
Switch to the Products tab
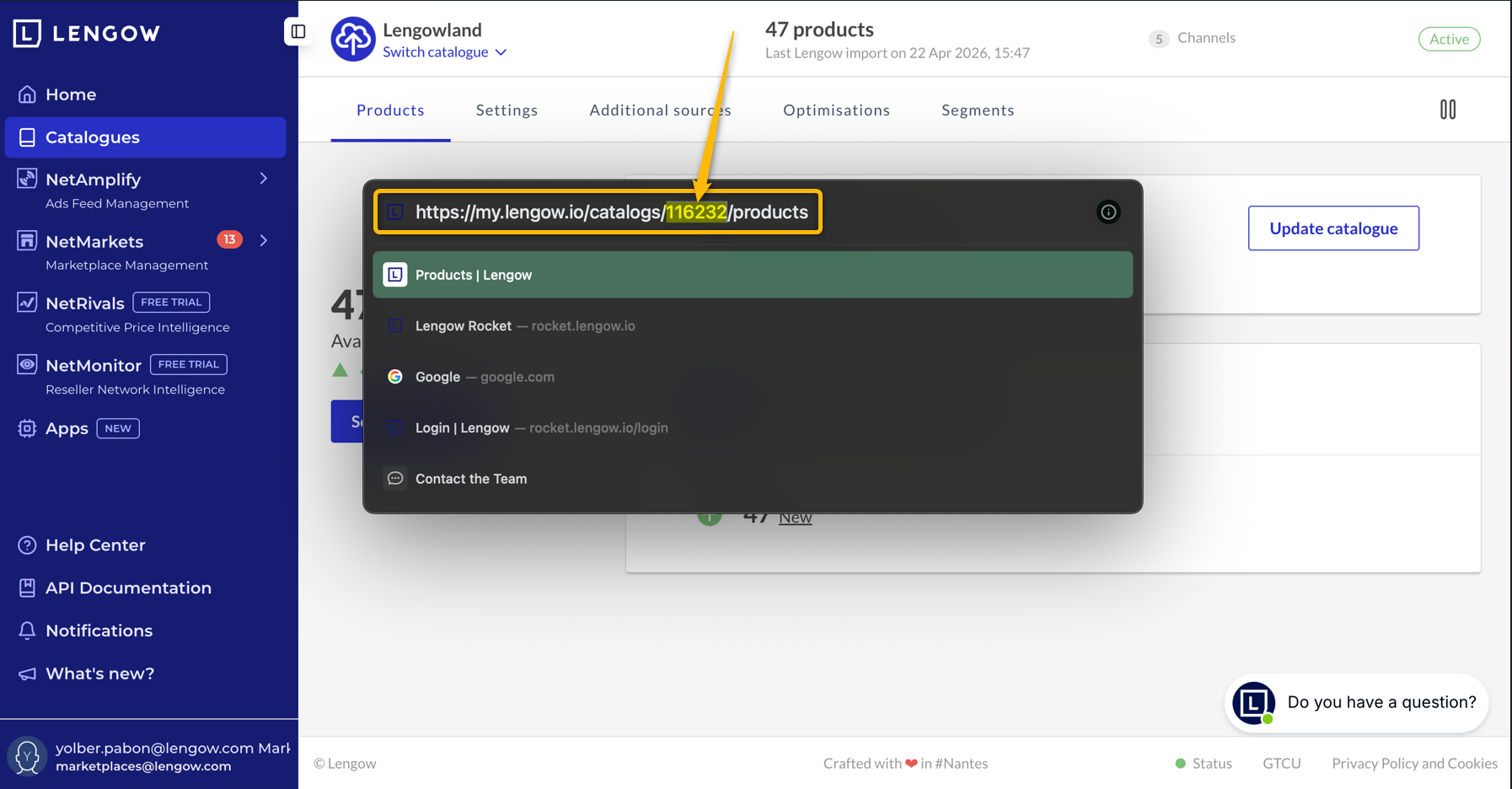pos(390,110)
